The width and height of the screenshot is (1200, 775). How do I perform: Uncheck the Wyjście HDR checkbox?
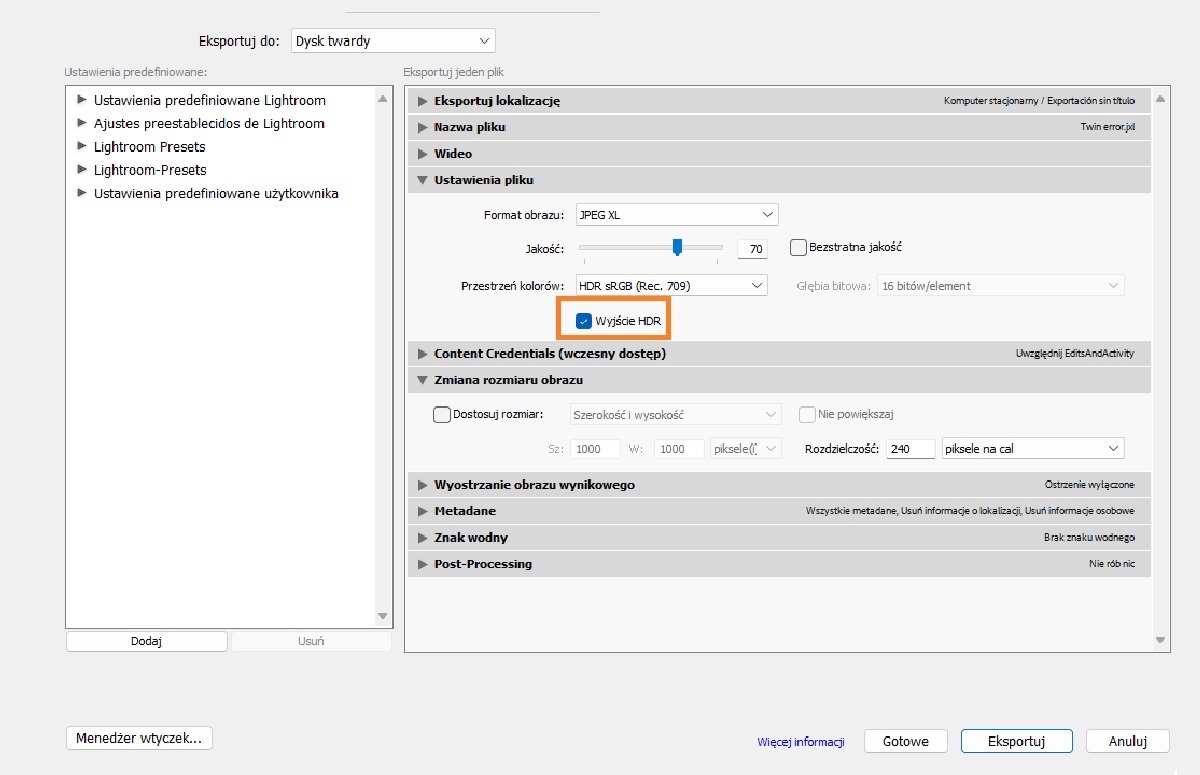584,321
